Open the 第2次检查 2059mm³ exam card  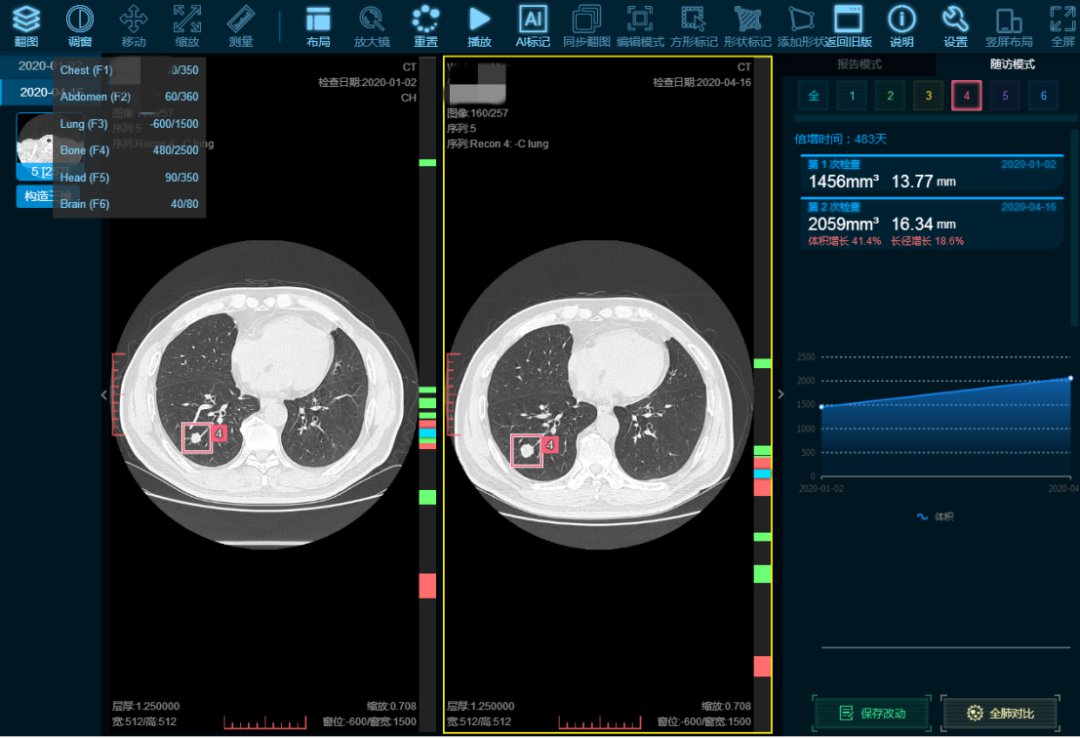tap(932, 224)
